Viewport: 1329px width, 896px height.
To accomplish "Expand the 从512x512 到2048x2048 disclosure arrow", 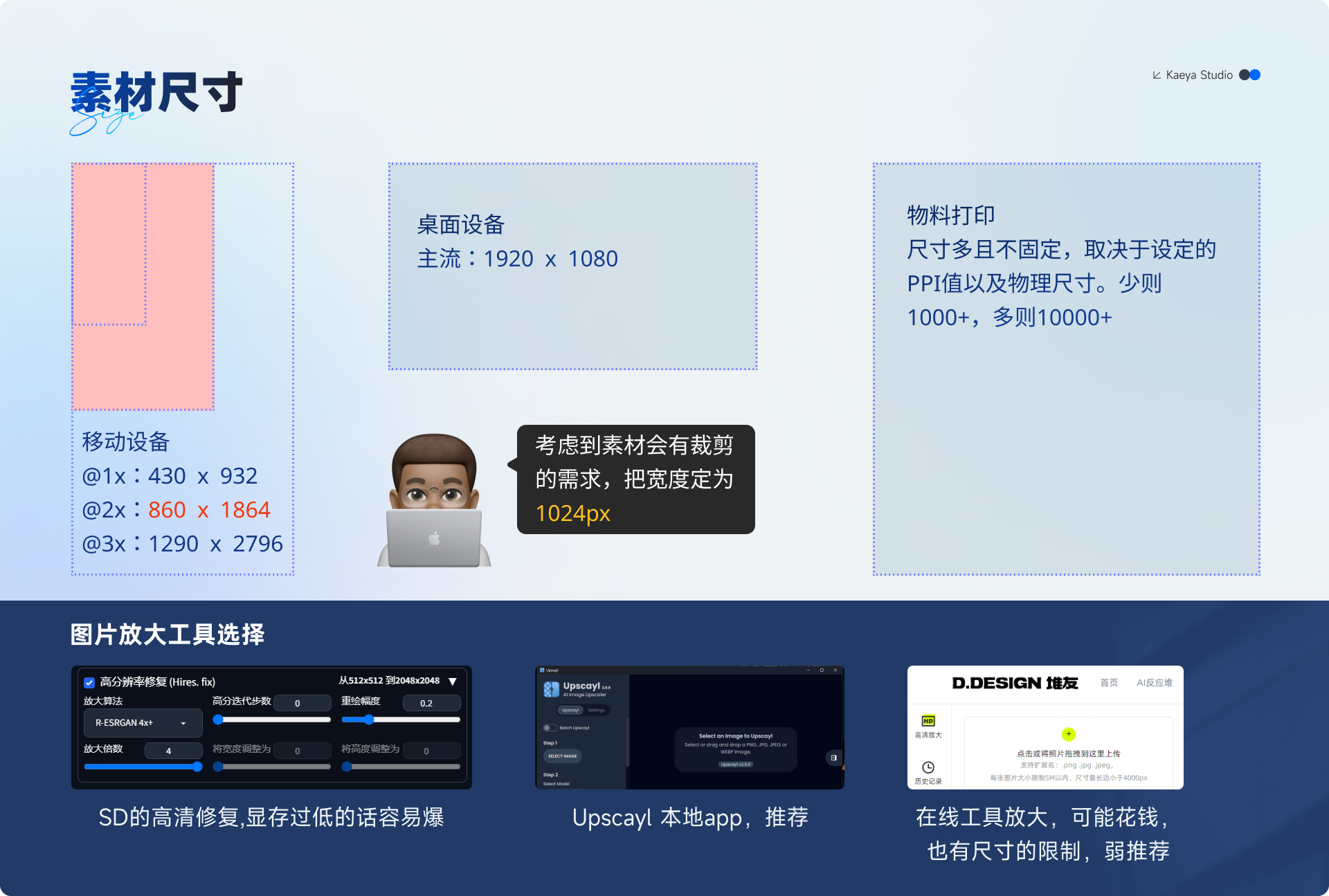I will pos(453,681).
